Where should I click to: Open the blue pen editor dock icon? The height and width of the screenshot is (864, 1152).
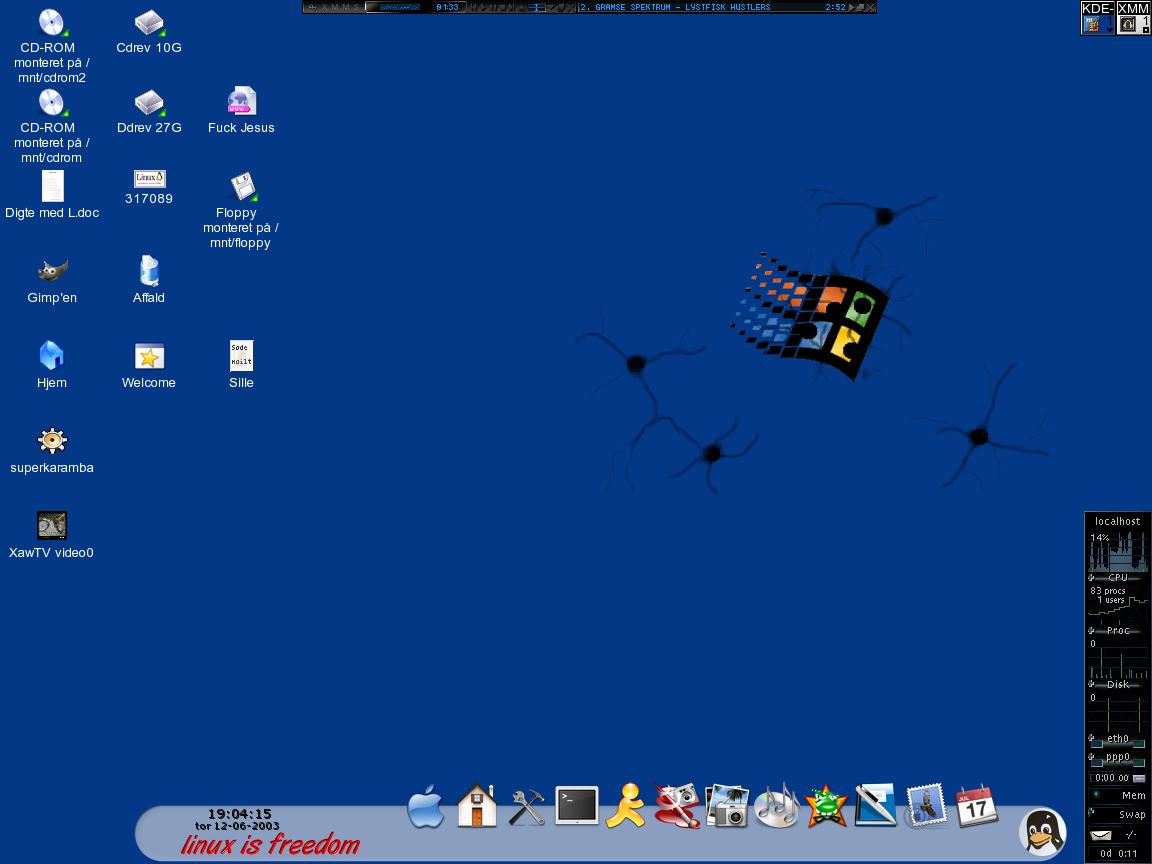click(875, 805)
